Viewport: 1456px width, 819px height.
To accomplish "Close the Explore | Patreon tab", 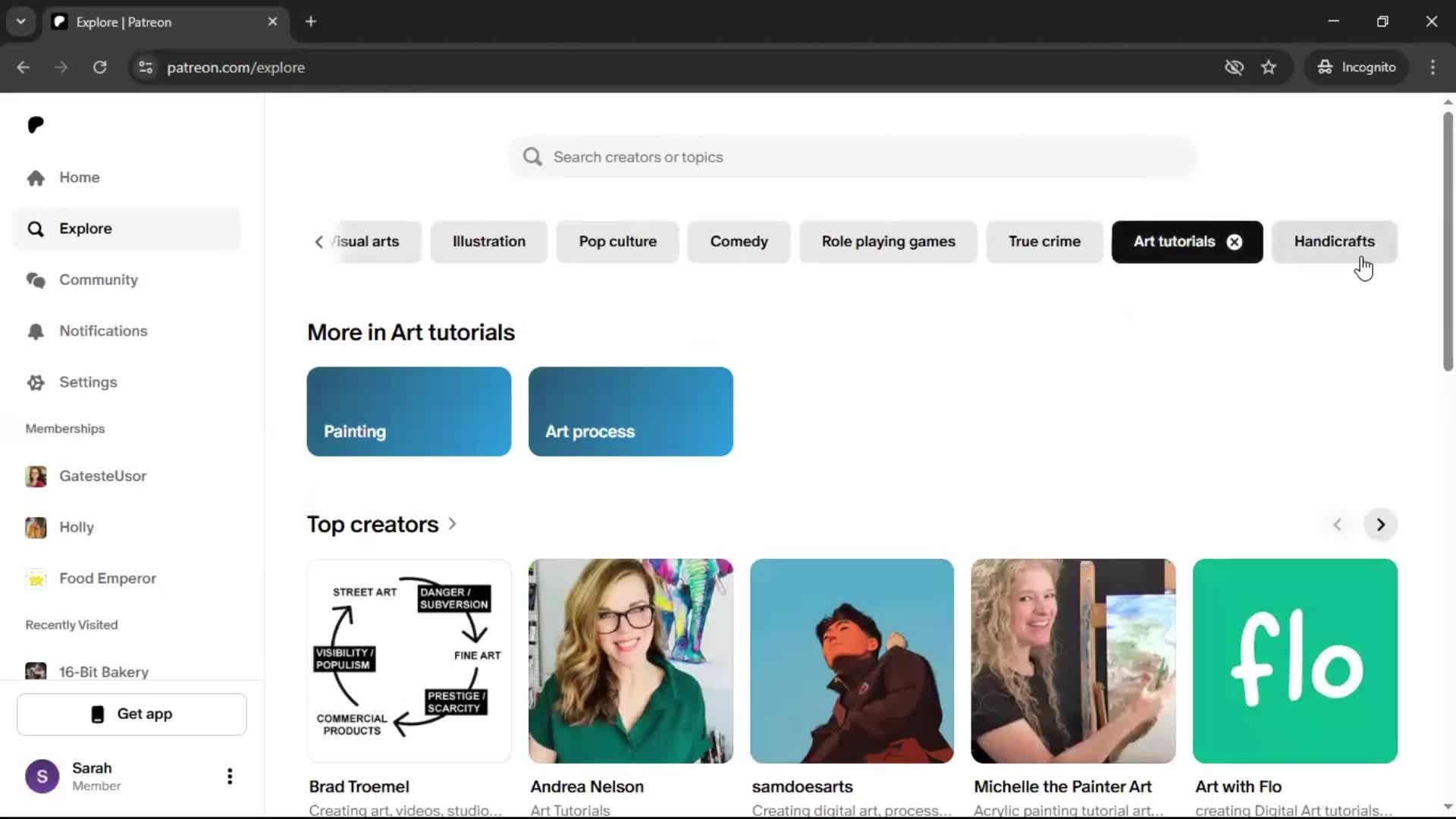I will [272, 21].
